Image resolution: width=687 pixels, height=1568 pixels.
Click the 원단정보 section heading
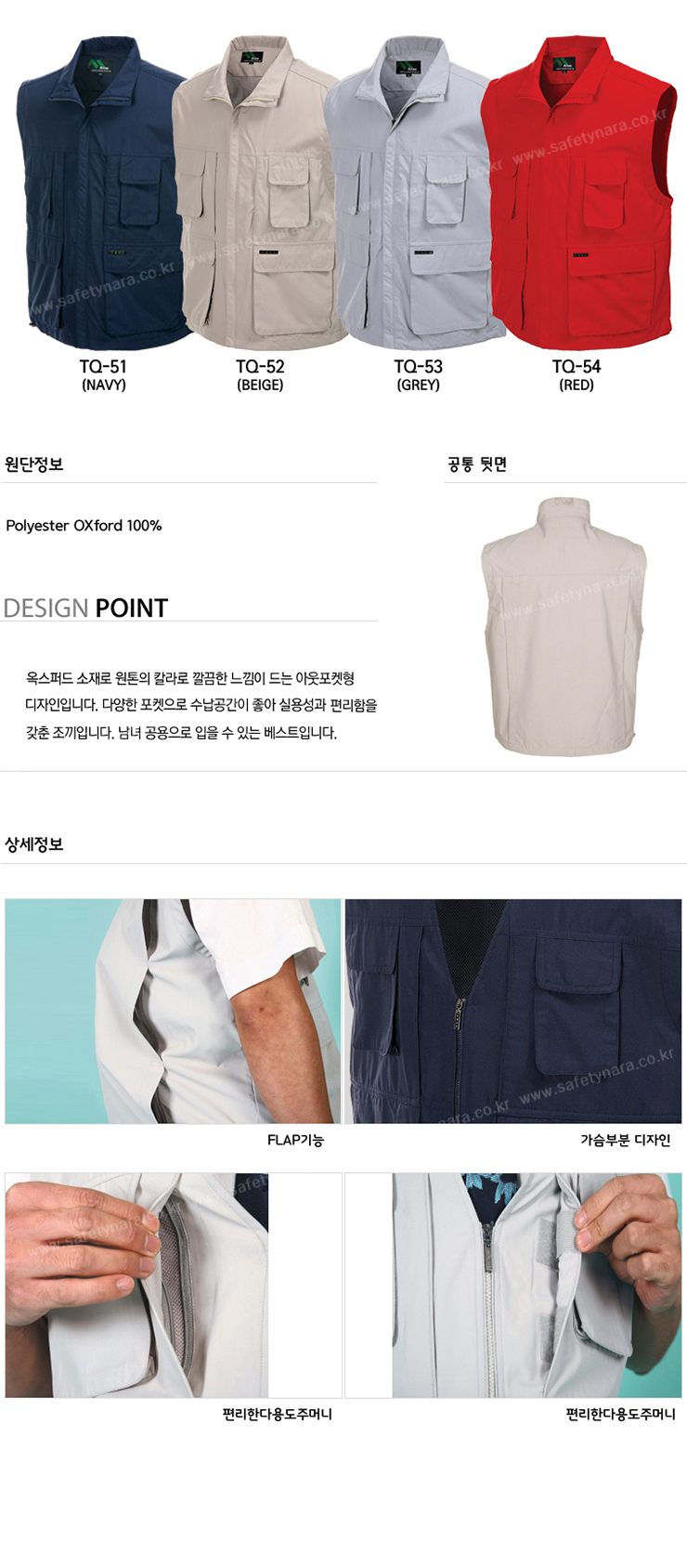coord(34,464)
